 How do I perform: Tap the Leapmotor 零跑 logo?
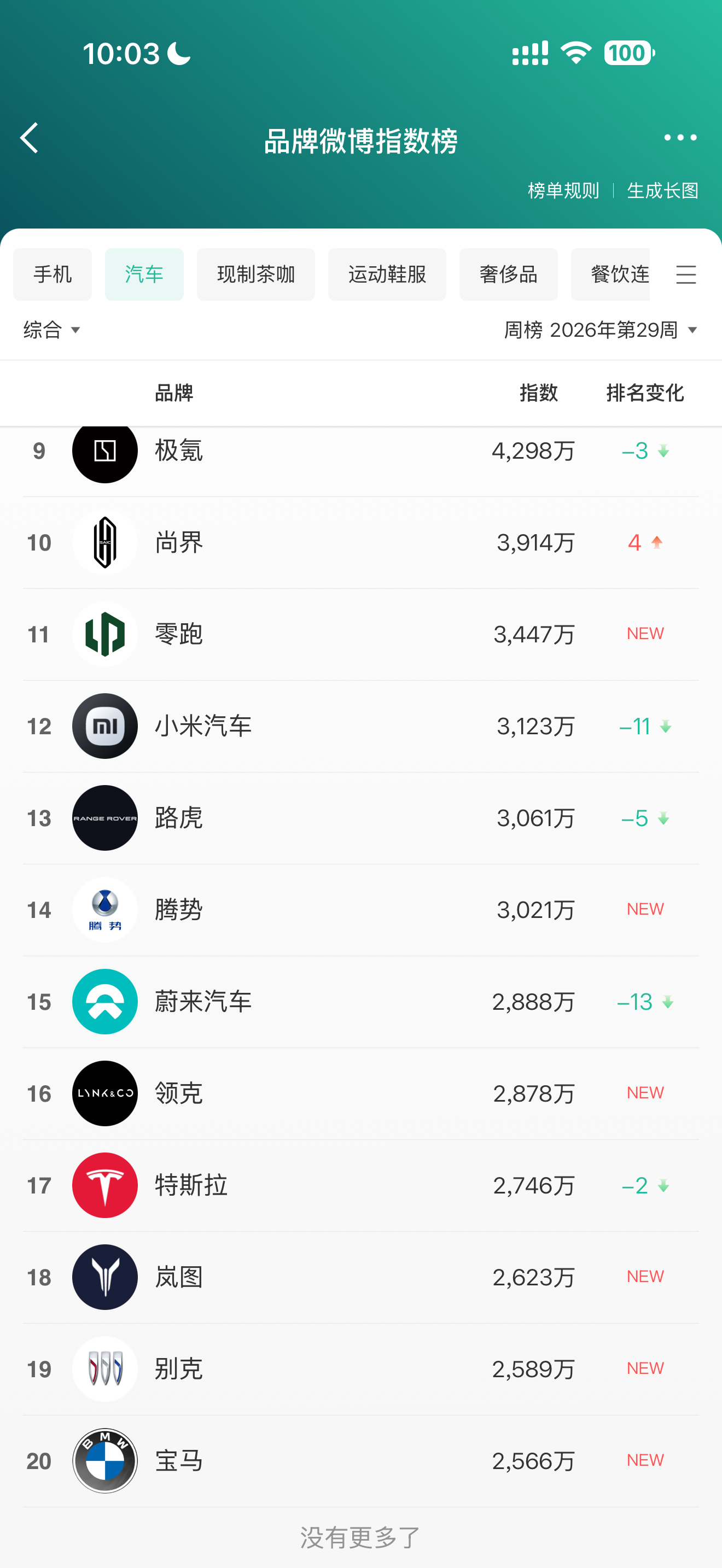tap(104, 634)
